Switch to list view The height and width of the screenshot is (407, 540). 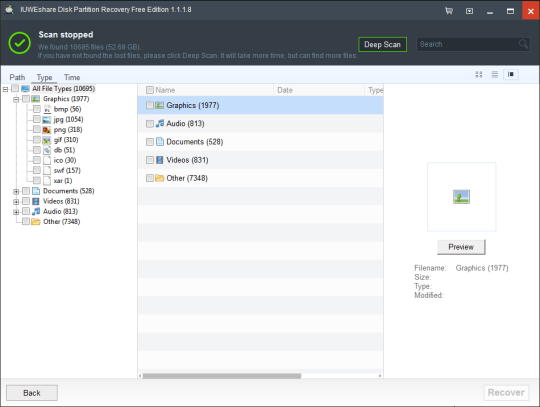[495, 74]
